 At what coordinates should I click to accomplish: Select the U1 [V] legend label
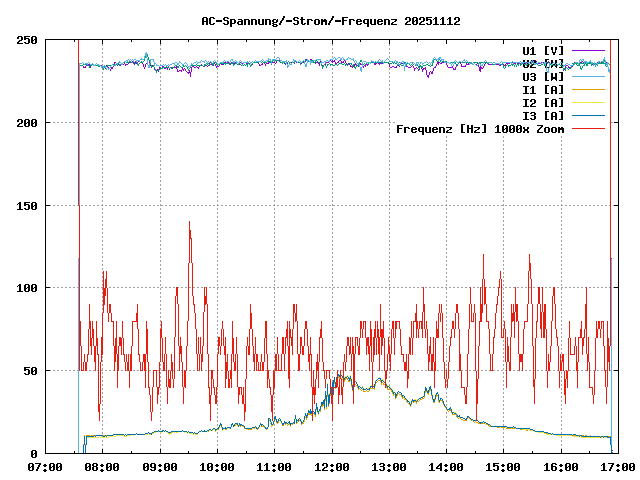tap(543, 50)
